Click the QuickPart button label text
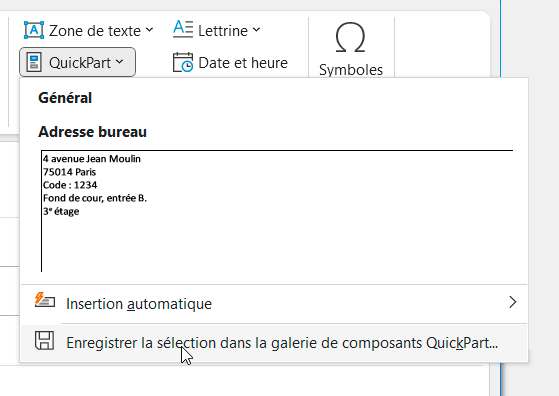The image size is (559, 396). coord(80,63)
